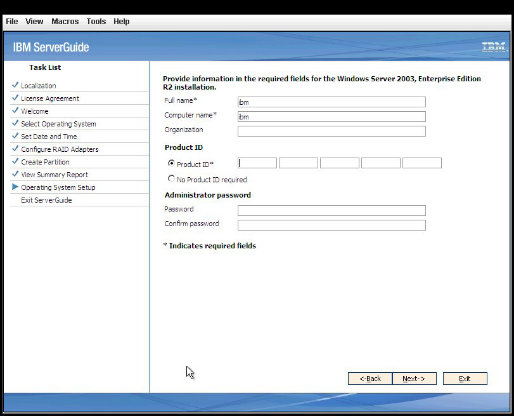Select the Localization task

[x=38, y=86]
